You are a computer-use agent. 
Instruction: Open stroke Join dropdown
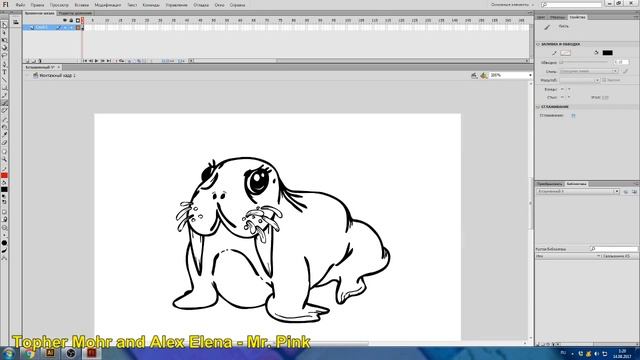pyautogui.click(x=565, y=98)
